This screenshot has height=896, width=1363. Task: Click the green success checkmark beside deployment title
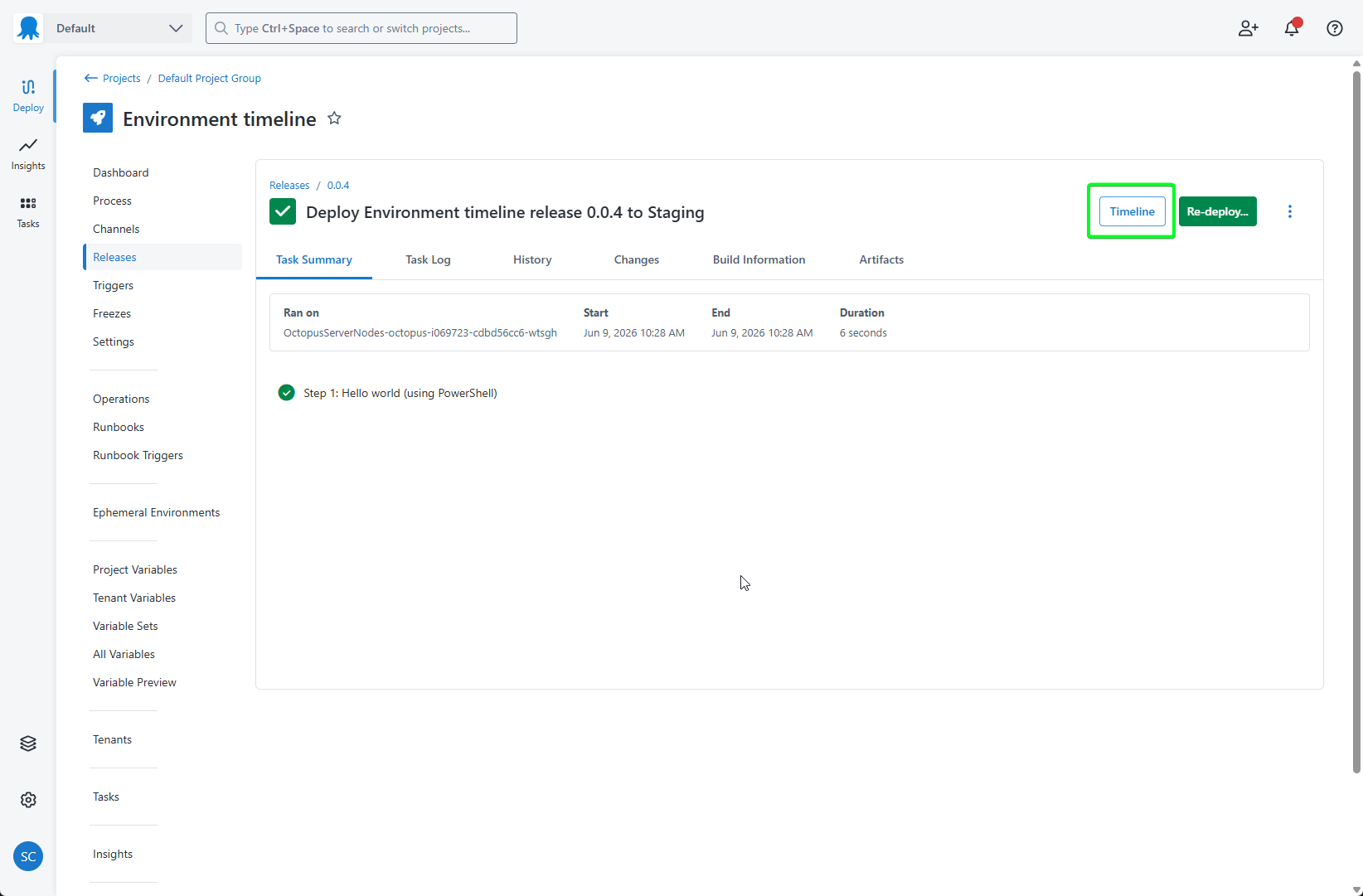click(283, 211)
